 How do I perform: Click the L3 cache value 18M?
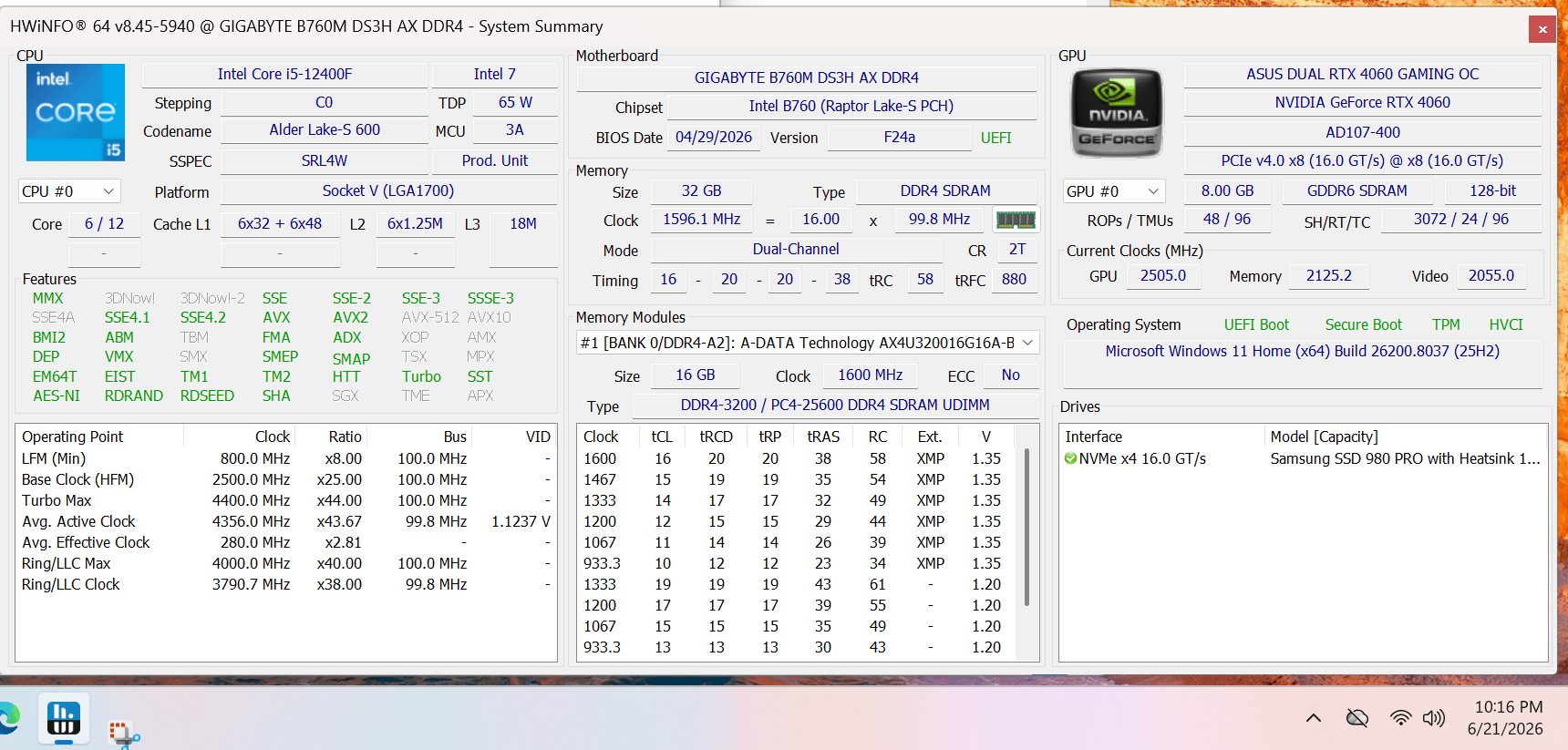pos(523,224)
